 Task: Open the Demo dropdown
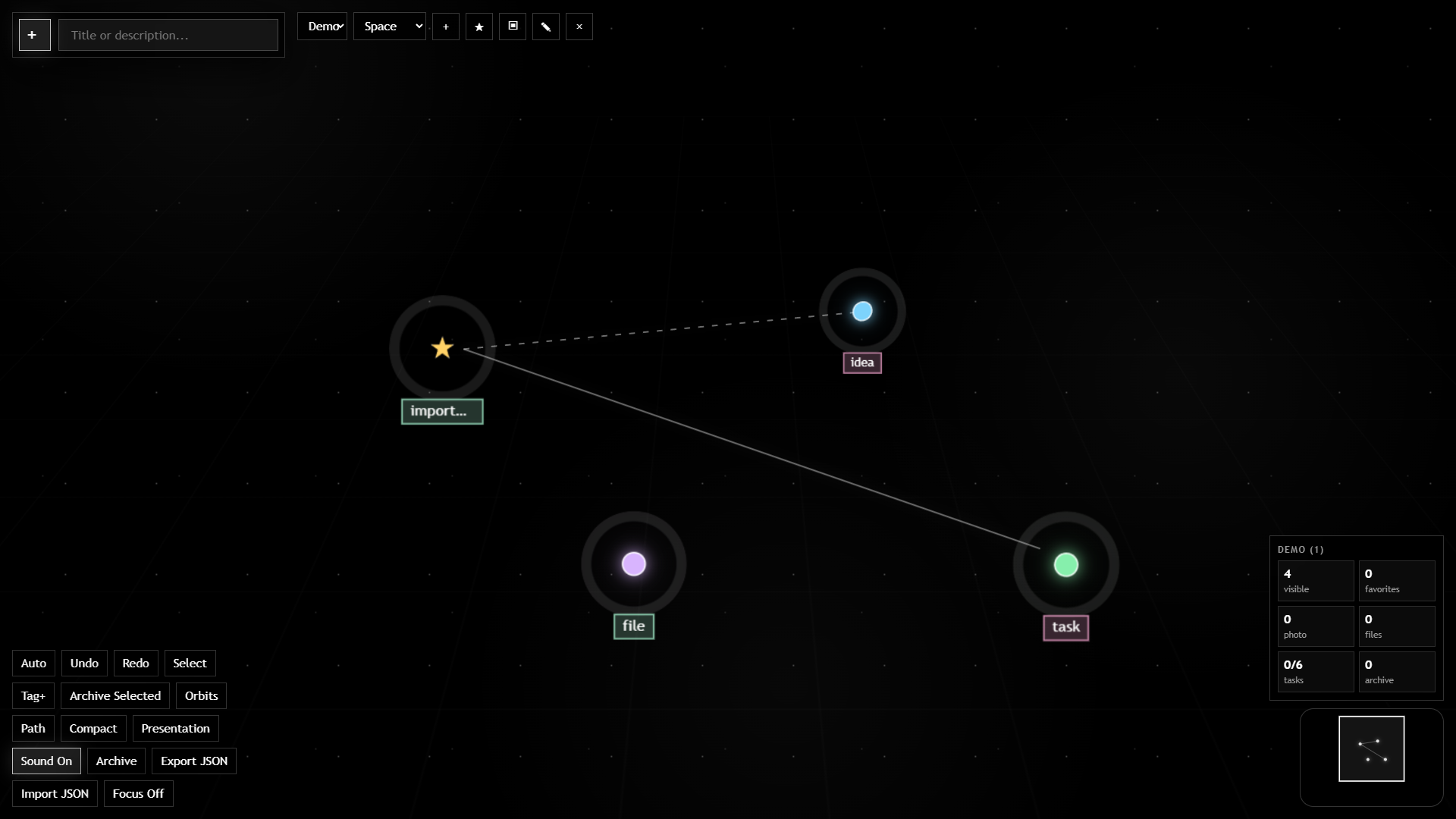click(x=322, y=27)
